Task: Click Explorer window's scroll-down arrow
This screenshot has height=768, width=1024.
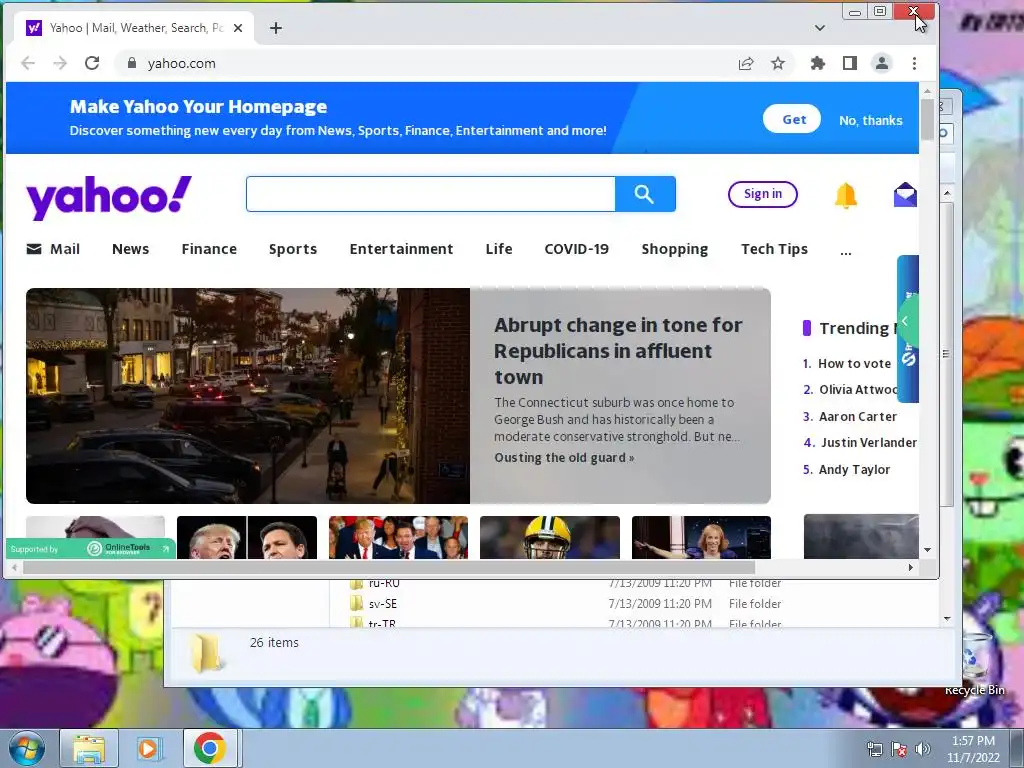Action: 948,618
